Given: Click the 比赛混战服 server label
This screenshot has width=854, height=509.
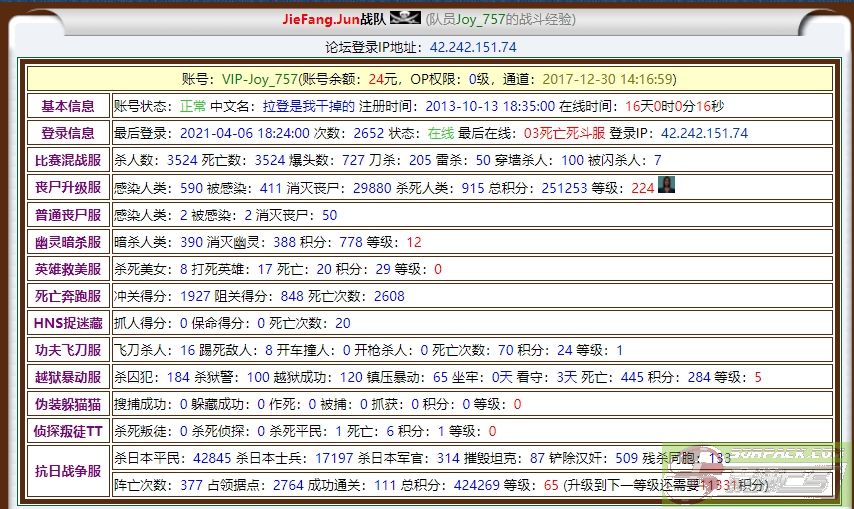Looking at the screenshot, I should [x=68, y=160].
